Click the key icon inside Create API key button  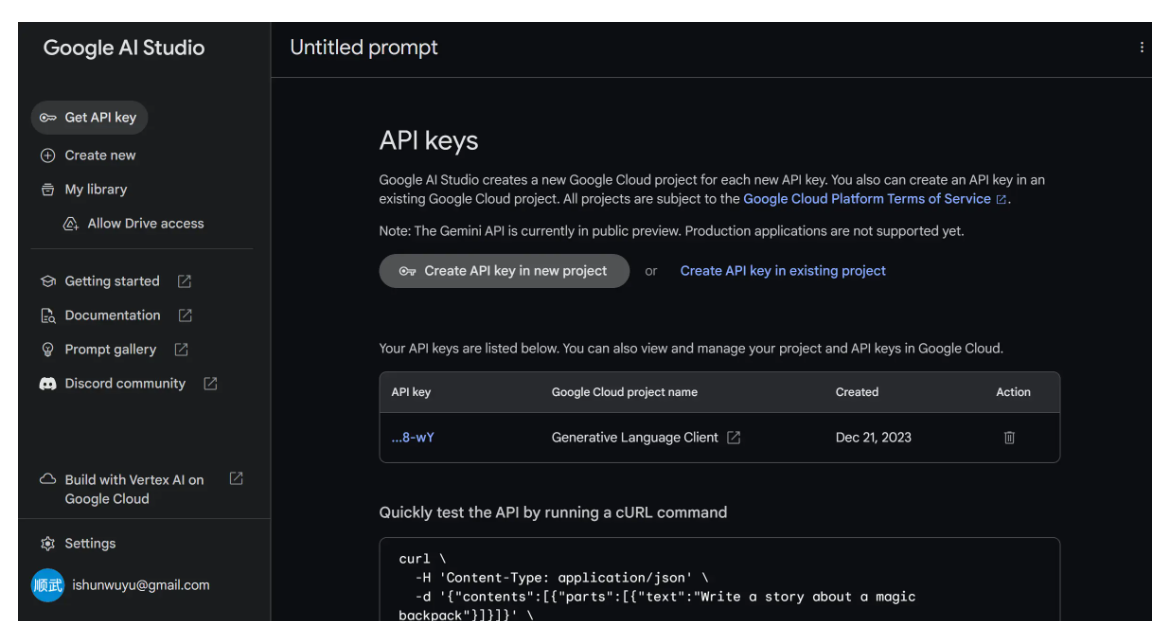407,271
